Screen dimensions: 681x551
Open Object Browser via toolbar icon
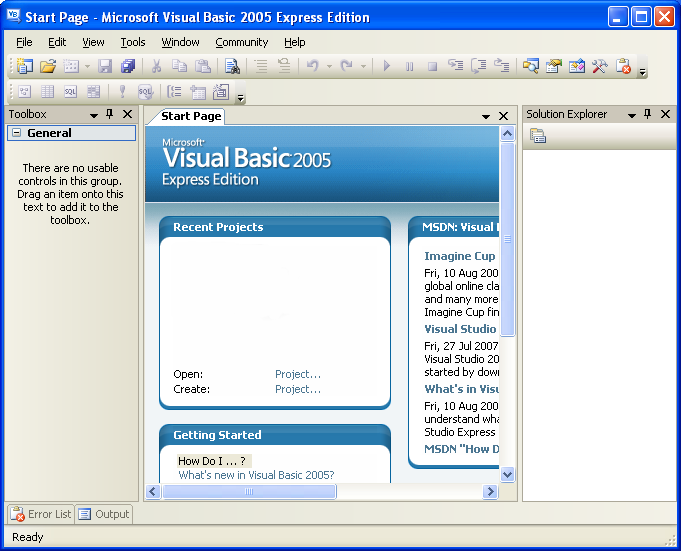577,66
